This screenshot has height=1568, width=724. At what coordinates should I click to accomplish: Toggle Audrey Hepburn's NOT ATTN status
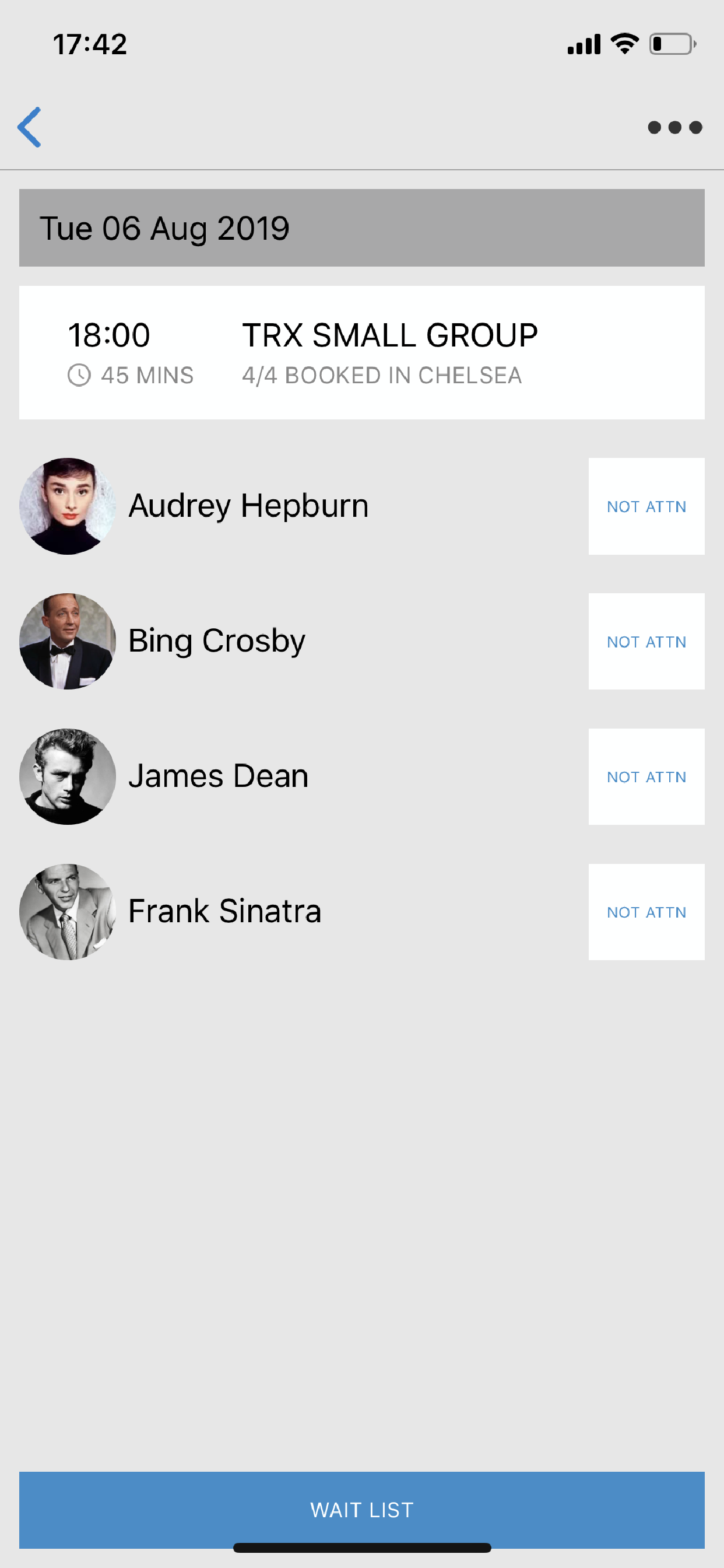click(x=646, y=506)
